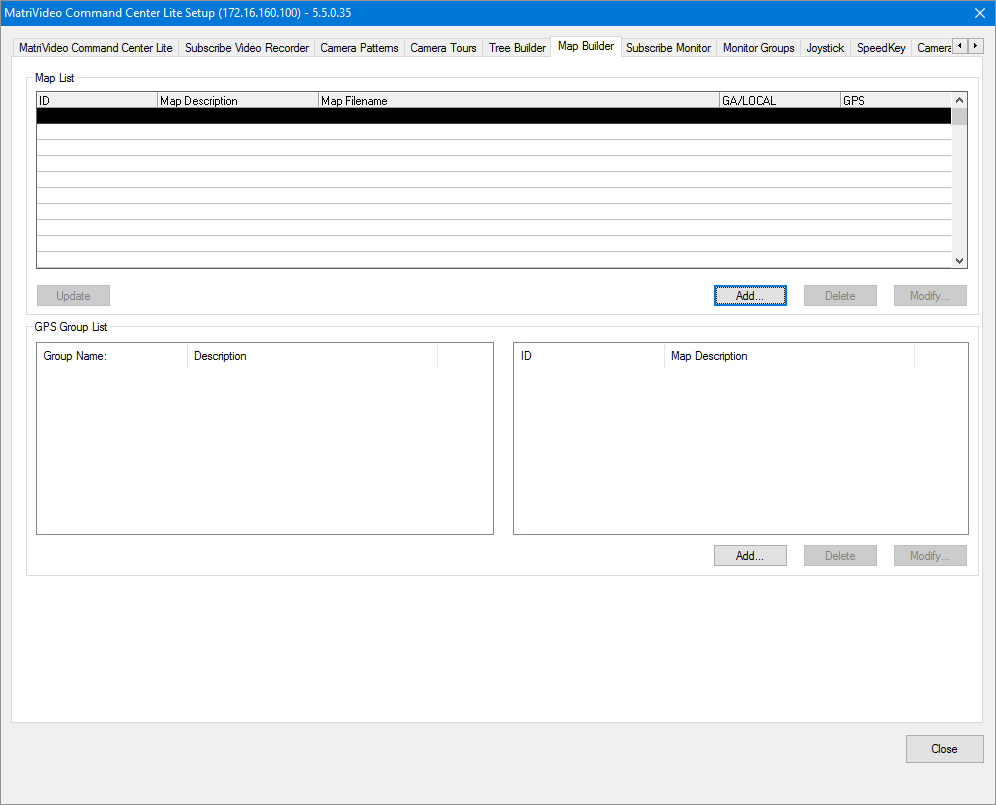Open the Camera Tours tab
Image resolution: width=996 pixels, height=805 pixels.
coord(443,48)
